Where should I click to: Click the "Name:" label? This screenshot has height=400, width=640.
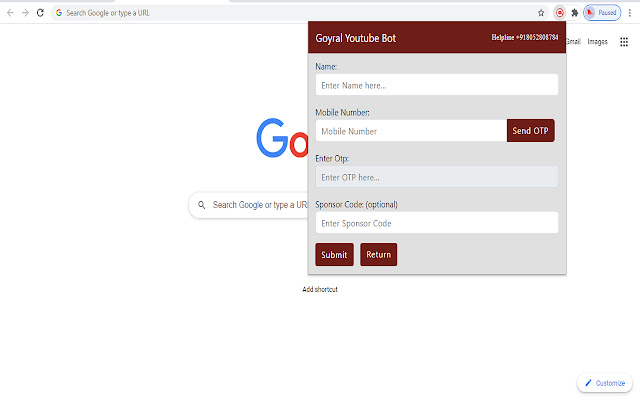(x=326, y=67)
